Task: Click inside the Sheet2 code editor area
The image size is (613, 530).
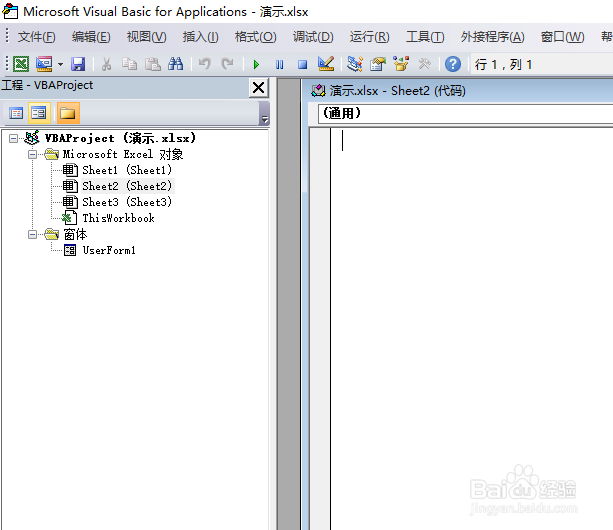Action: point(472,328)
